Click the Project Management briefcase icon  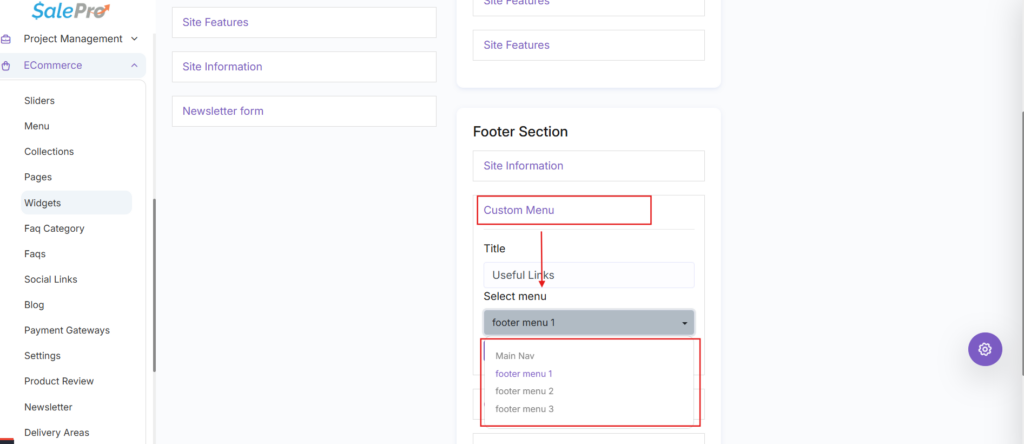[6, 39]
